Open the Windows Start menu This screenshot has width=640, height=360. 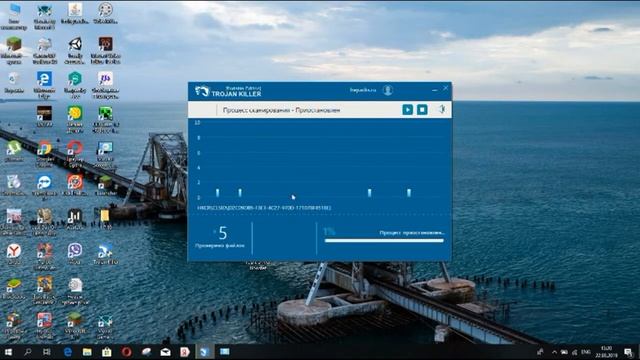[8, 352]
